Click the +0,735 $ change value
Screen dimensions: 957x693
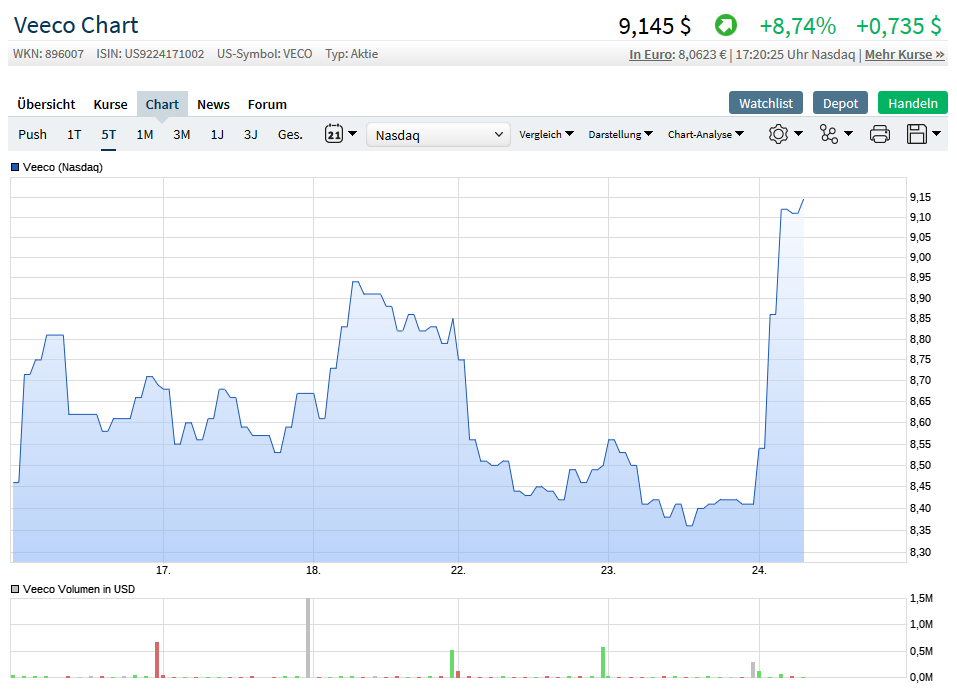pyautogui.click(x=898, y=26)
